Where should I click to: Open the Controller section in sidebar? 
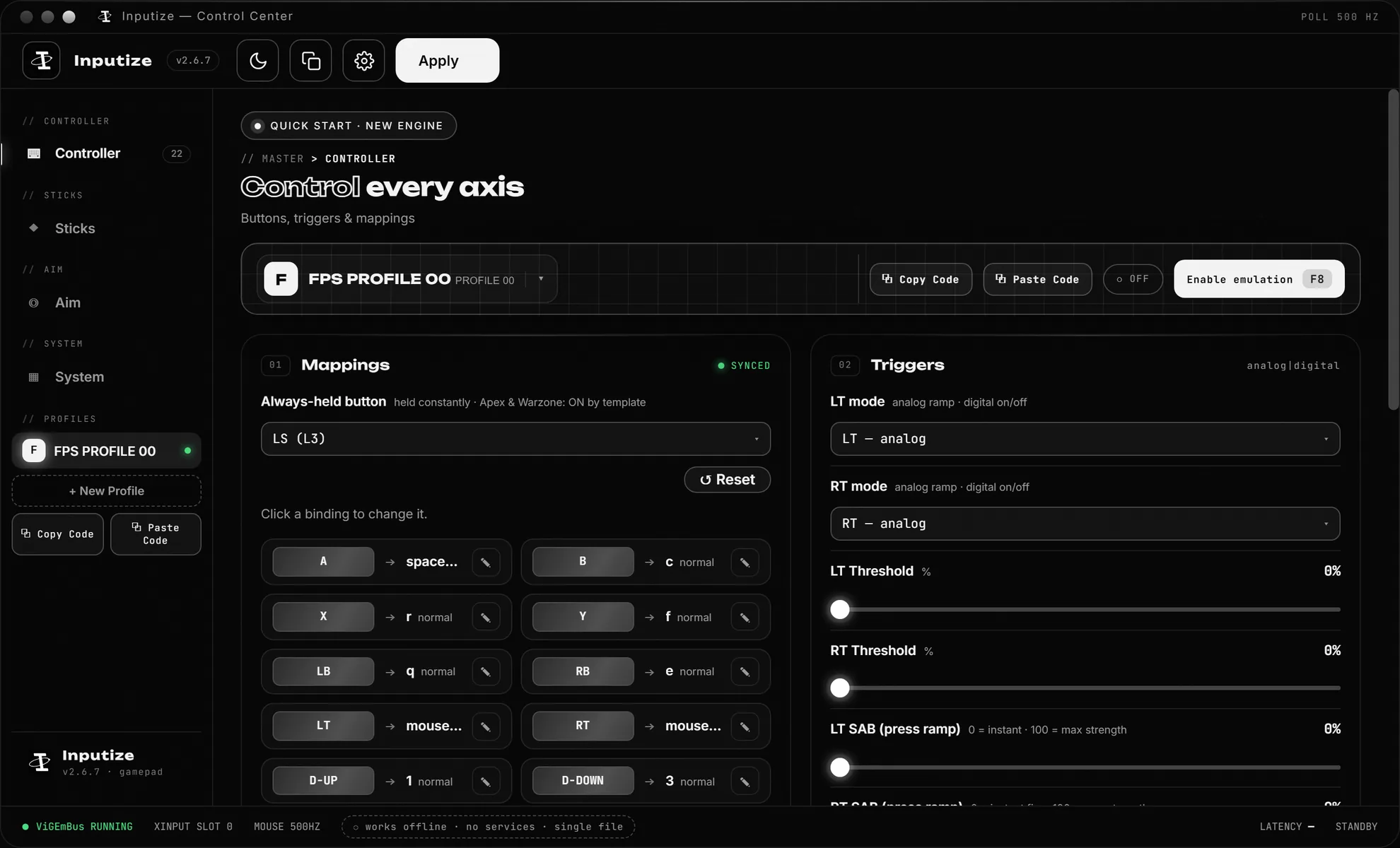[106, 153]
